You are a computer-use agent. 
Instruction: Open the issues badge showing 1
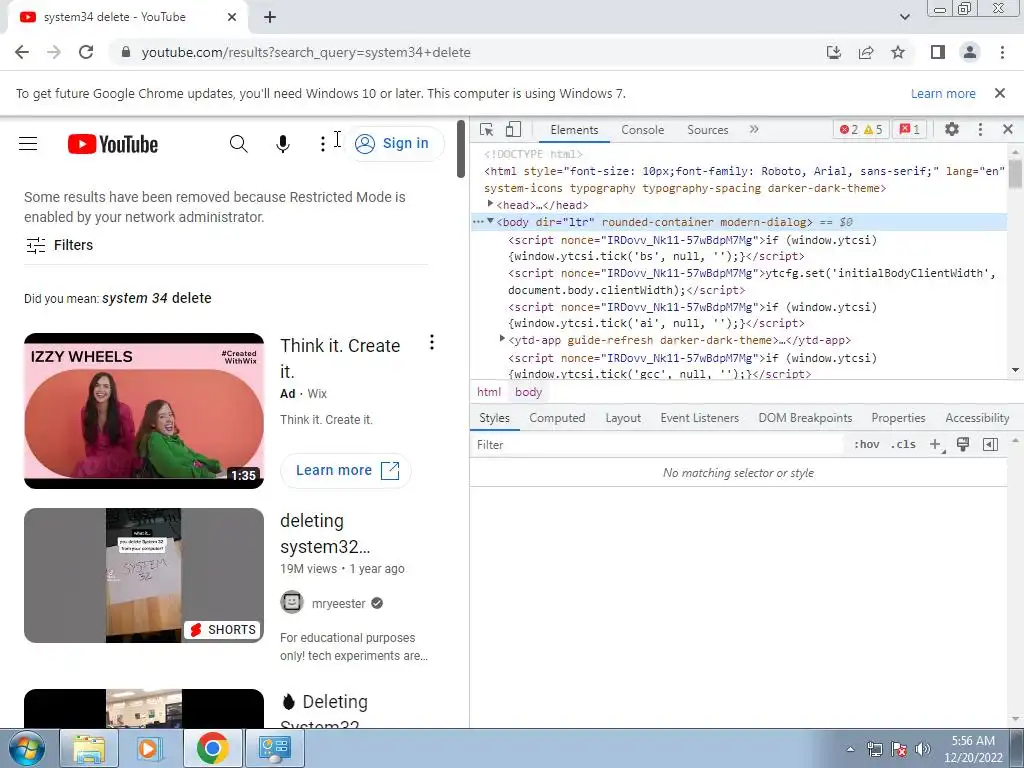pos(910,129)
